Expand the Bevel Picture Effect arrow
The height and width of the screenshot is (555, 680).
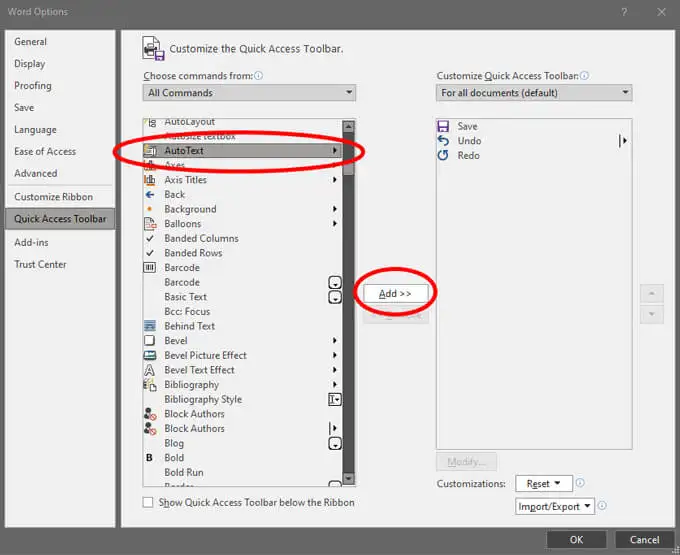[x=334, y=355]
